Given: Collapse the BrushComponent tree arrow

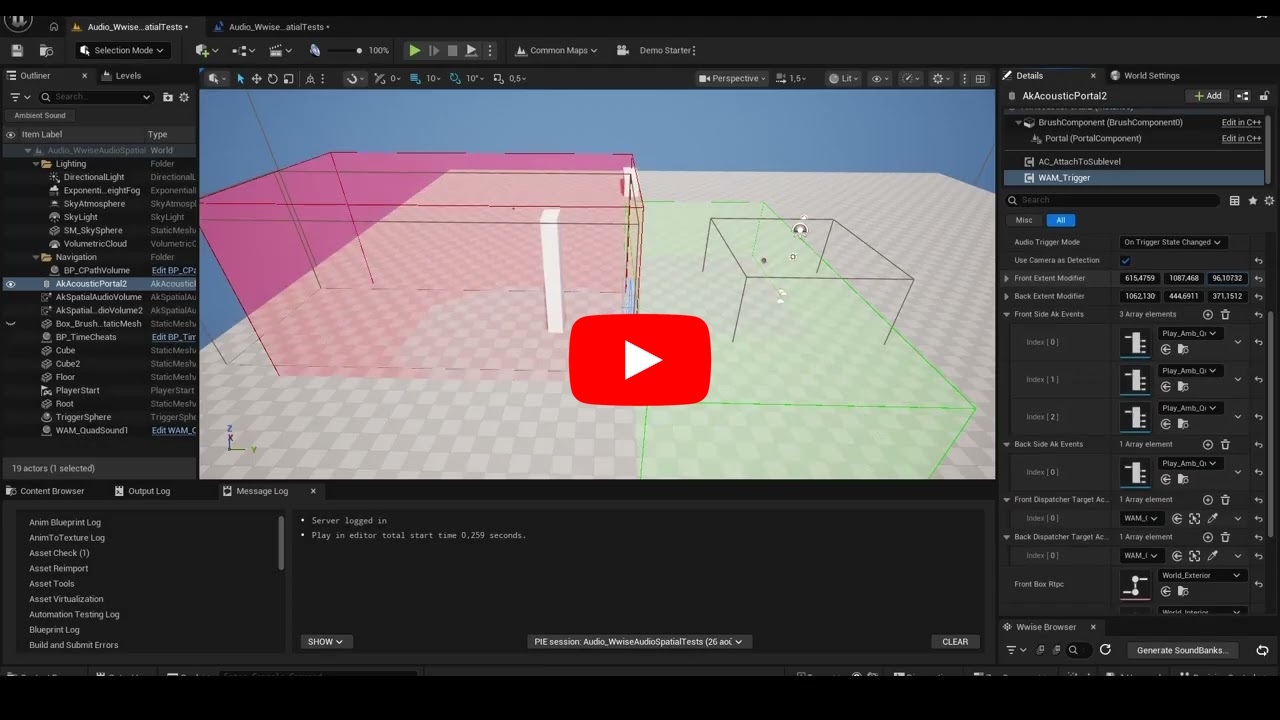Looking at the screenshot, I should tap(1018, 123).
